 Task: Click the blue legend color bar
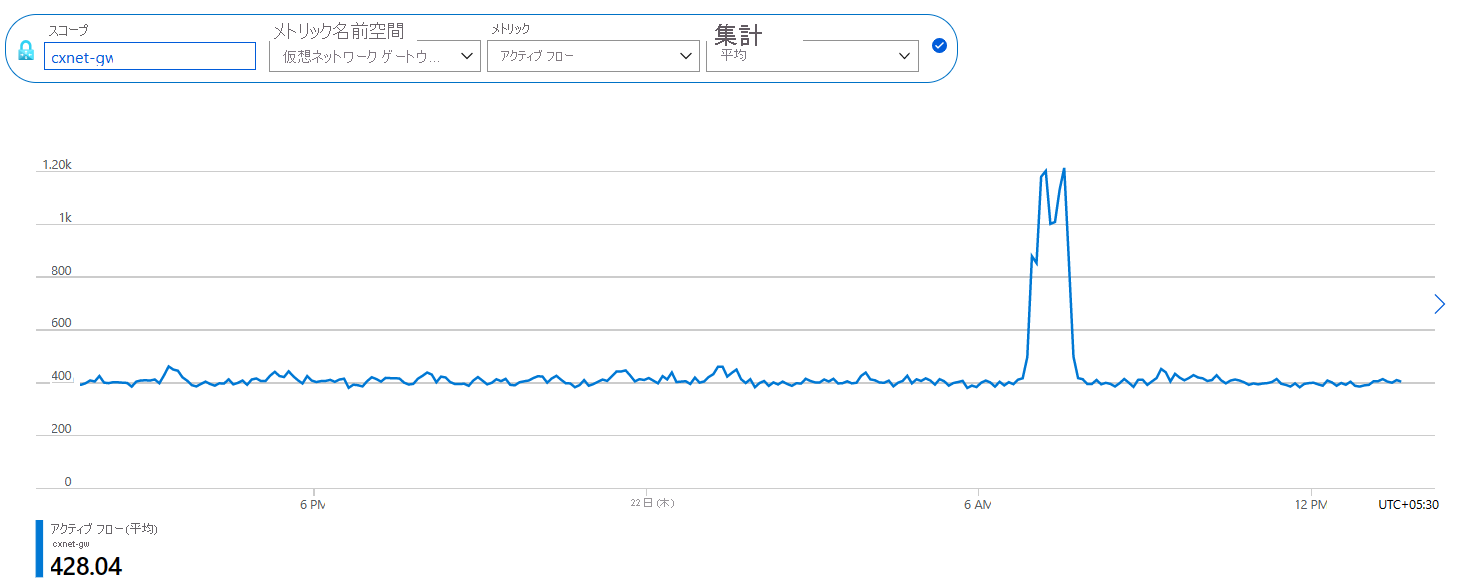(39, 548)
